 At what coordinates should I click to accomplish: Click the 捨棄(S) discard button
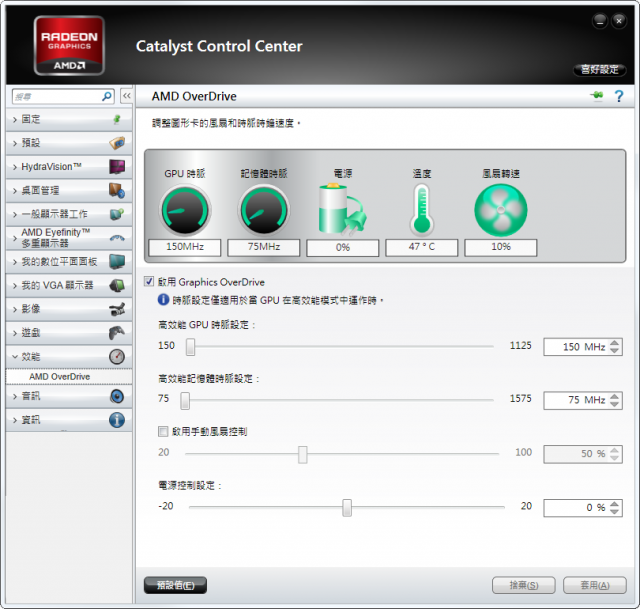pyautogui.click(x=524, y=585)
